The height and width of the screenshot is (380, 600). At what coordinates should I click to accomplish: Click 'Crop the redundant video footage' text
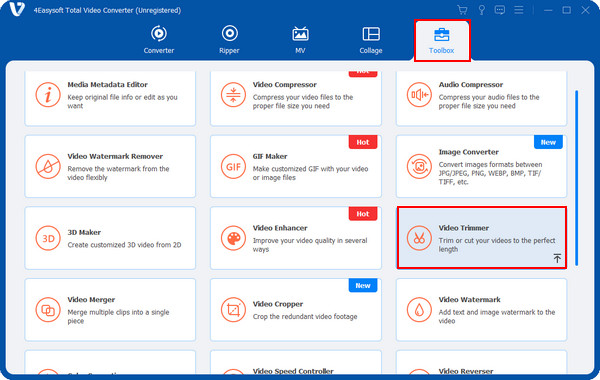[x=305, y=316]
